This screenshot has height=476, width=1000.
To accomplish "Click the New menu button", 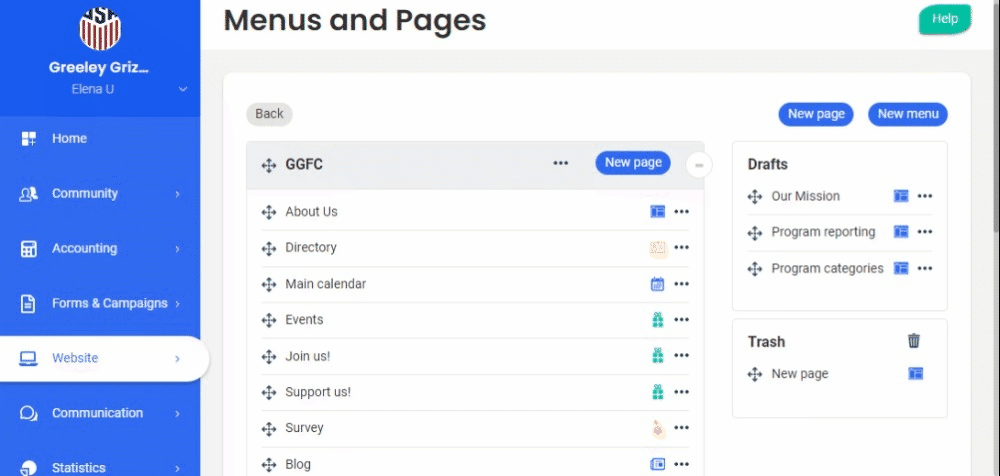I will coord(908,114).
